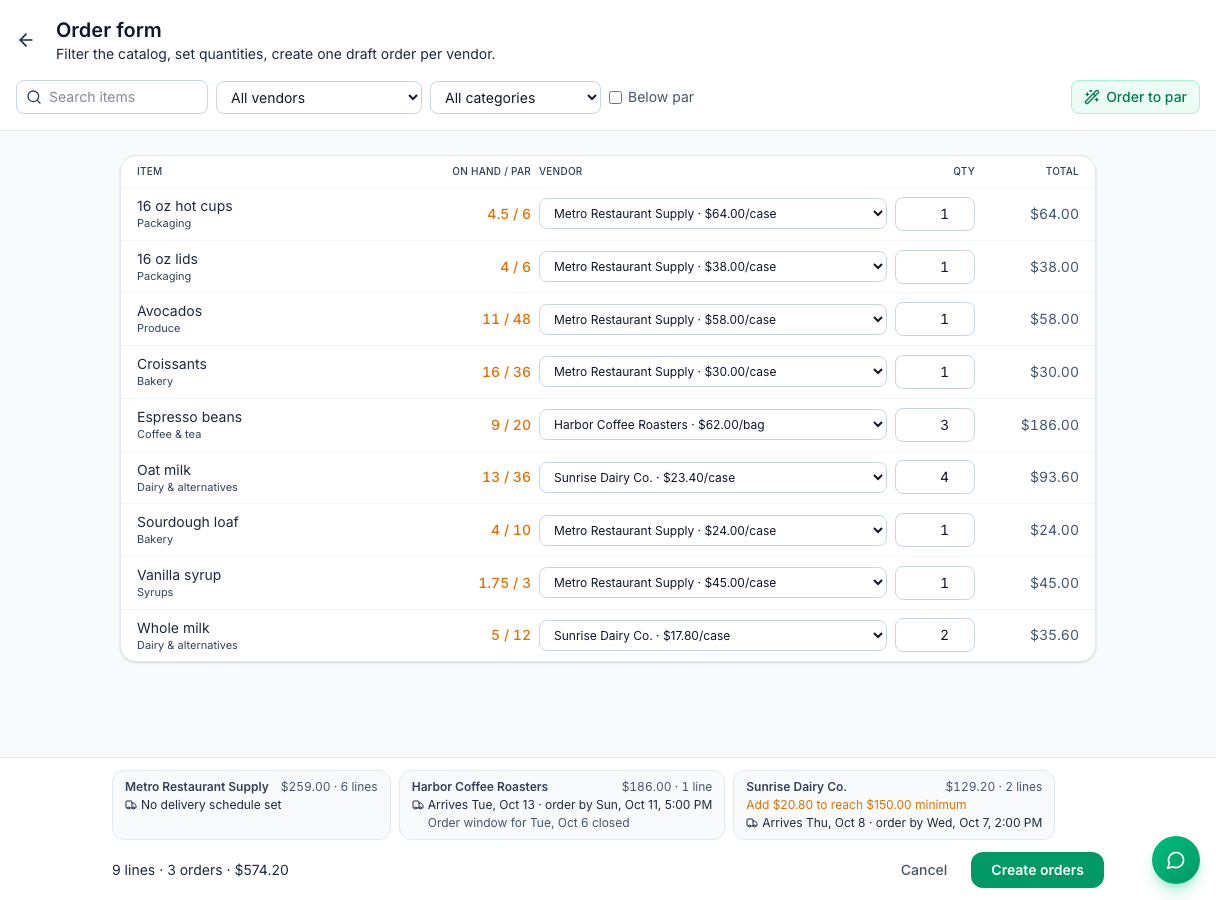Select the Harbor Coffee Roasters order card
Image resolution: width=1216 pixels, height=900 pixels.
coord(562,805)
